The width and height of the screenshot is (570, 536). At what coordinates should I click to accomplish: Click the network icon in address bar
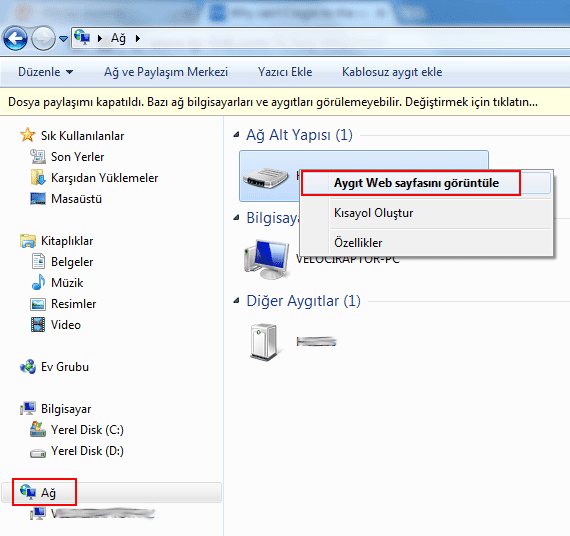pyautogui.click(x=83, y=37)
